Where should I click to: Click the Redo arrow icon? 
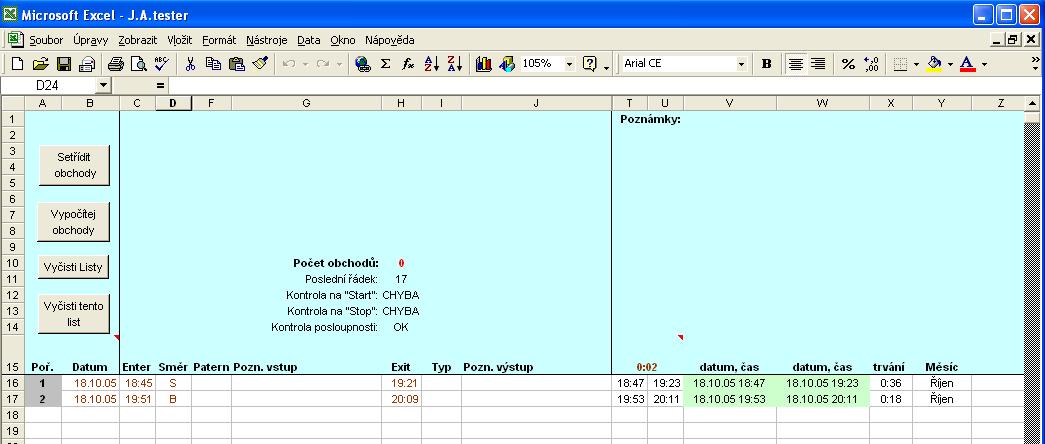[x=323, y=64]
